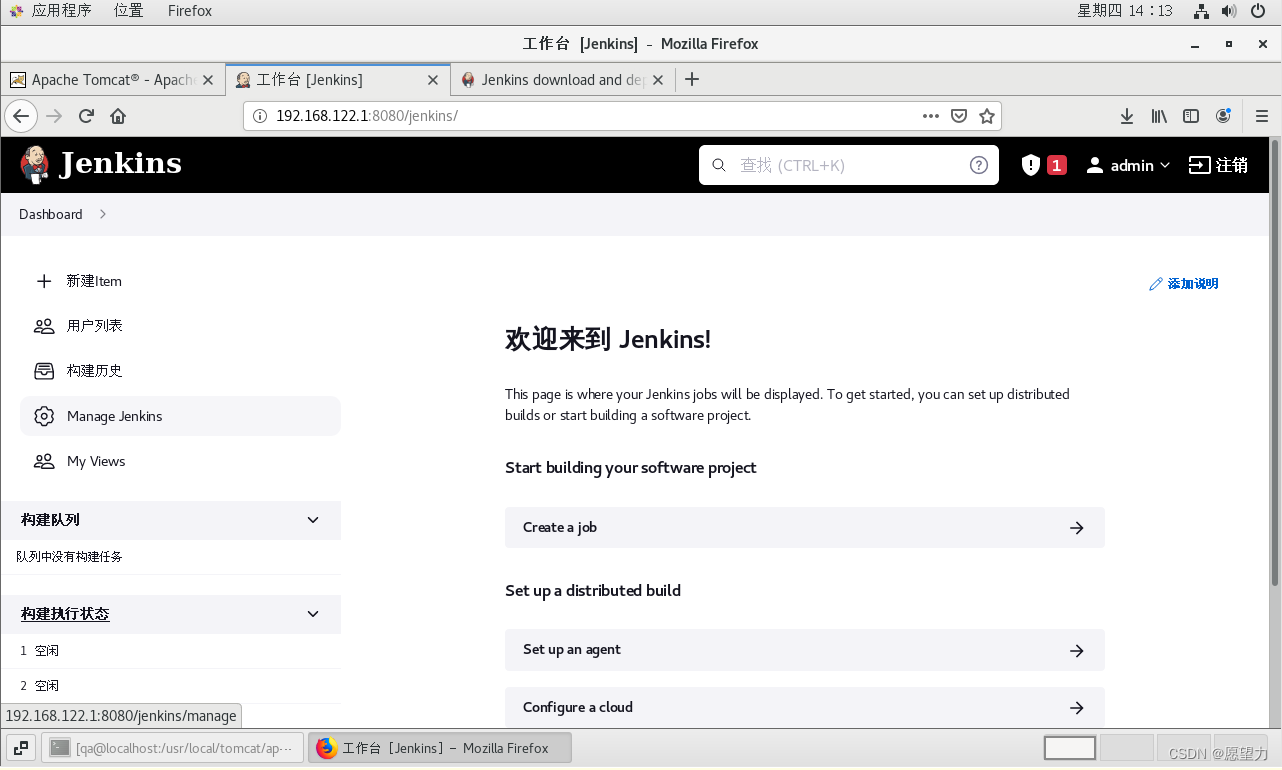Open the security warning shield icon
The height and width of the screenshot is (770, 1282).
point(1031,165)
